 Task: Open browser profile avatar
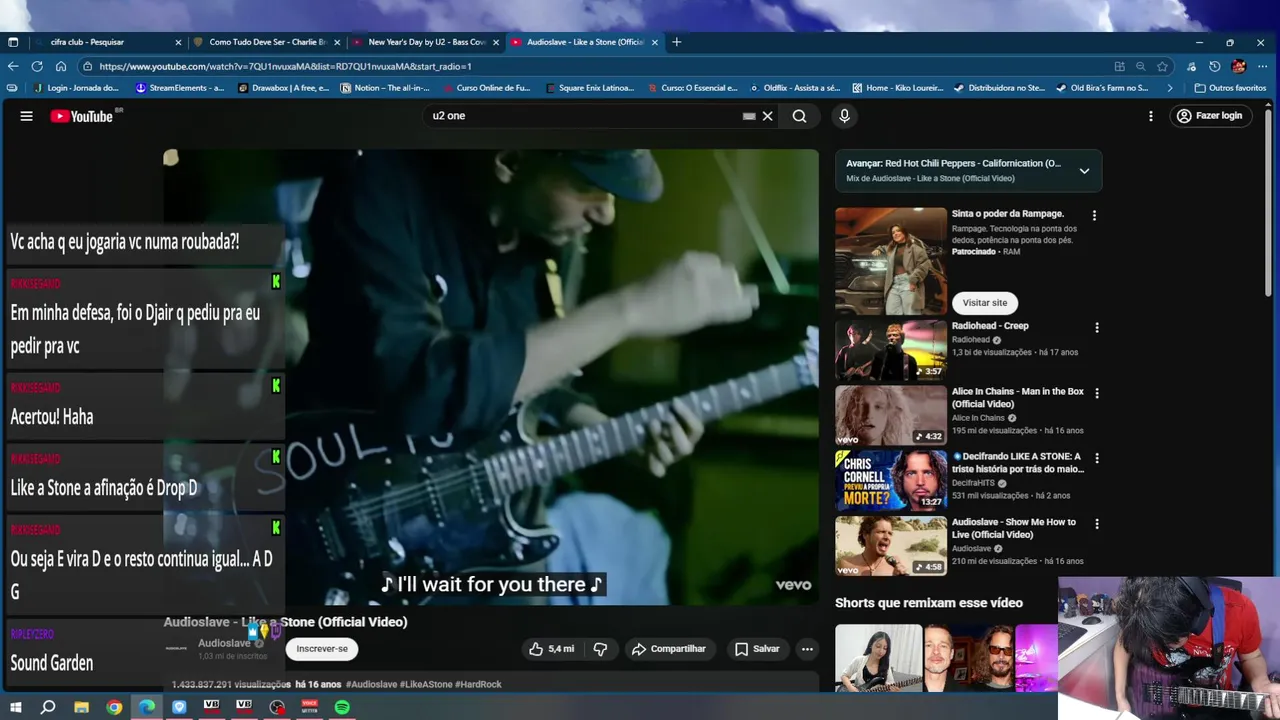coord(1238,66)
